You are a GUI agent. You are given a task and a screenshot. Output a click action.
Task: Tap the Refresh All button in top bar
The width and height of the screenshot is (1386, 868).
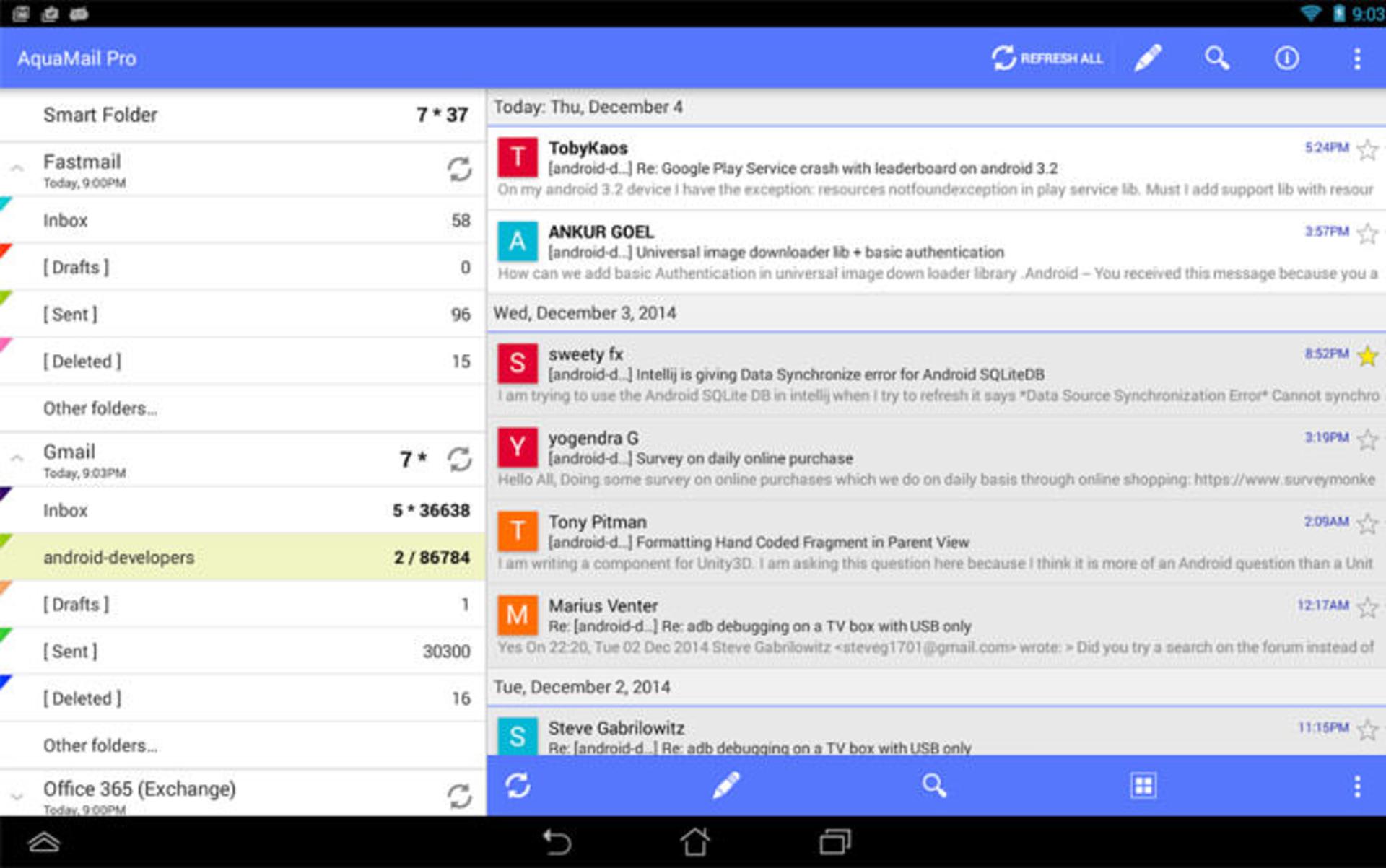pos(1047,58)
